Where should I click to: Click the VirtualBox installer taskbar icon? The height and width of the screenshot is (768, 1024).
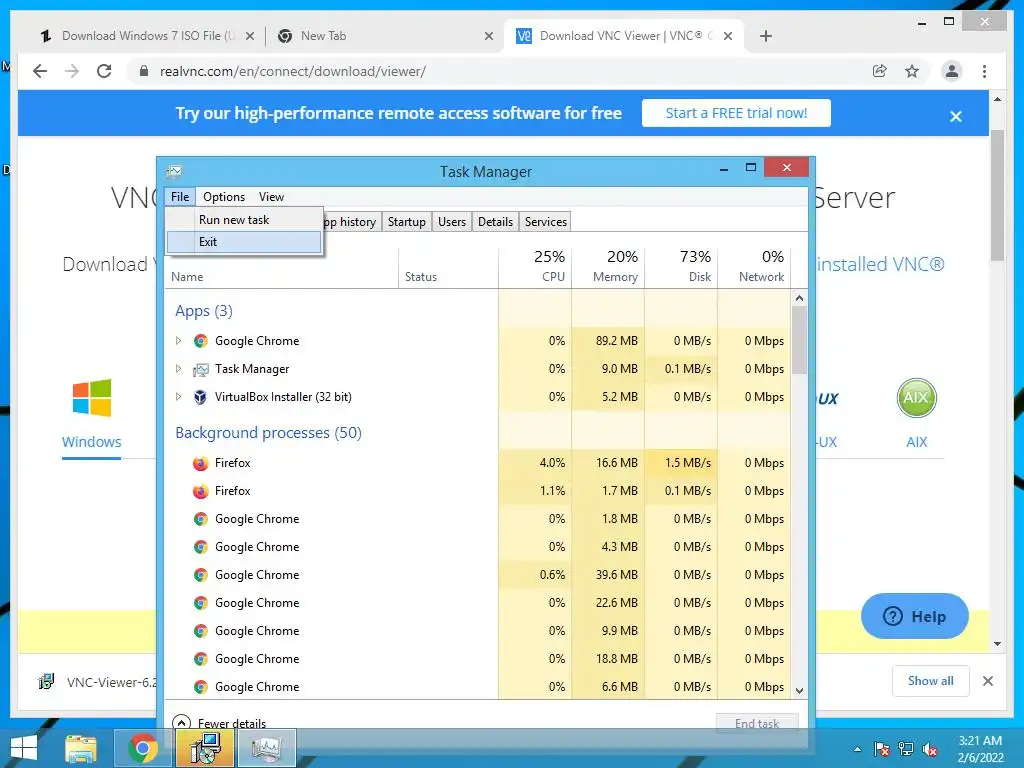[x=205, y=748]
